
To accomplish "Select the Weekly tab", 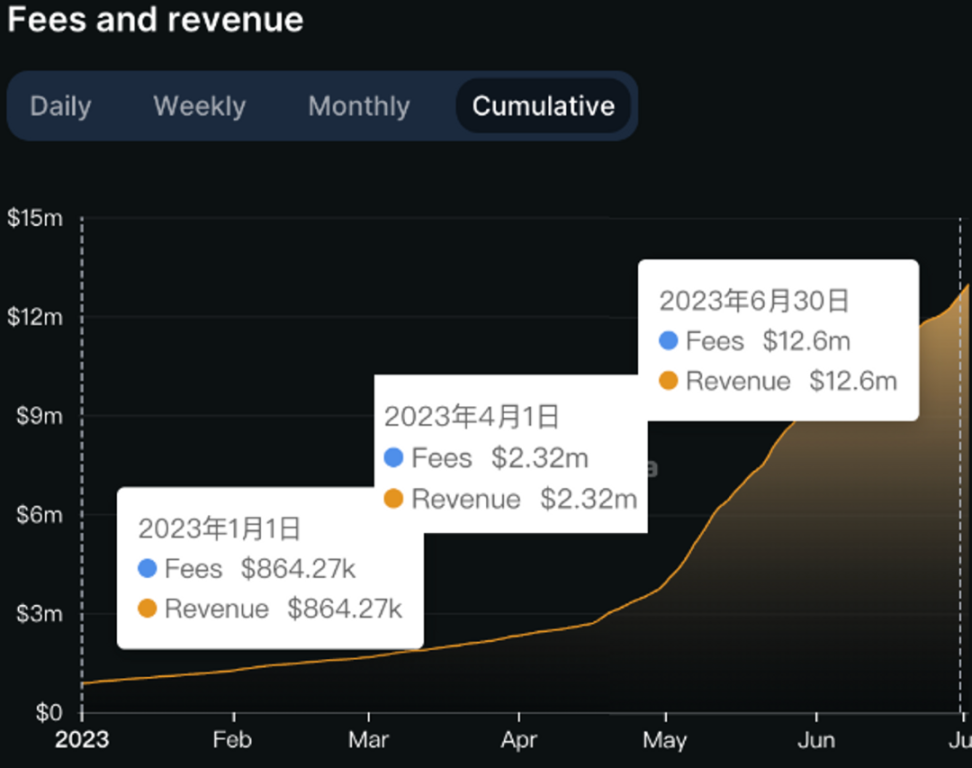I will (x=199, y=106).
